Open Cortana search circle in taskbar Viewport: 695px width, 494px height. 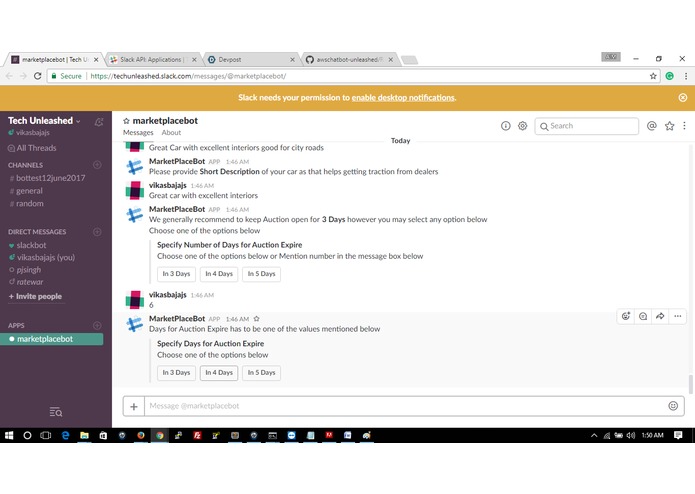pos(27,436)
